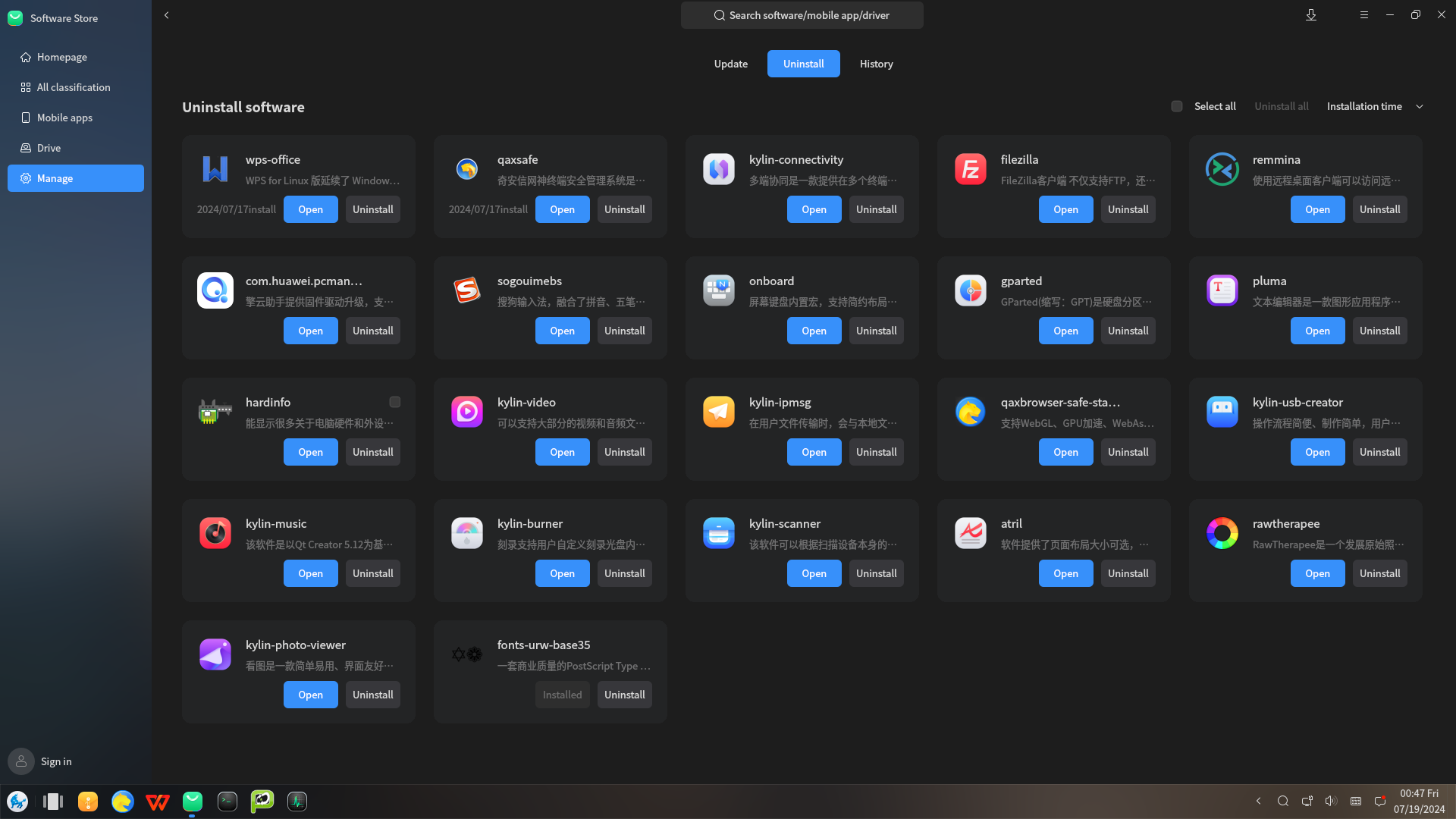This screenshot has height=819, width=1456.
Task: Check the Select all checkbox
Action: (1177, 106)
